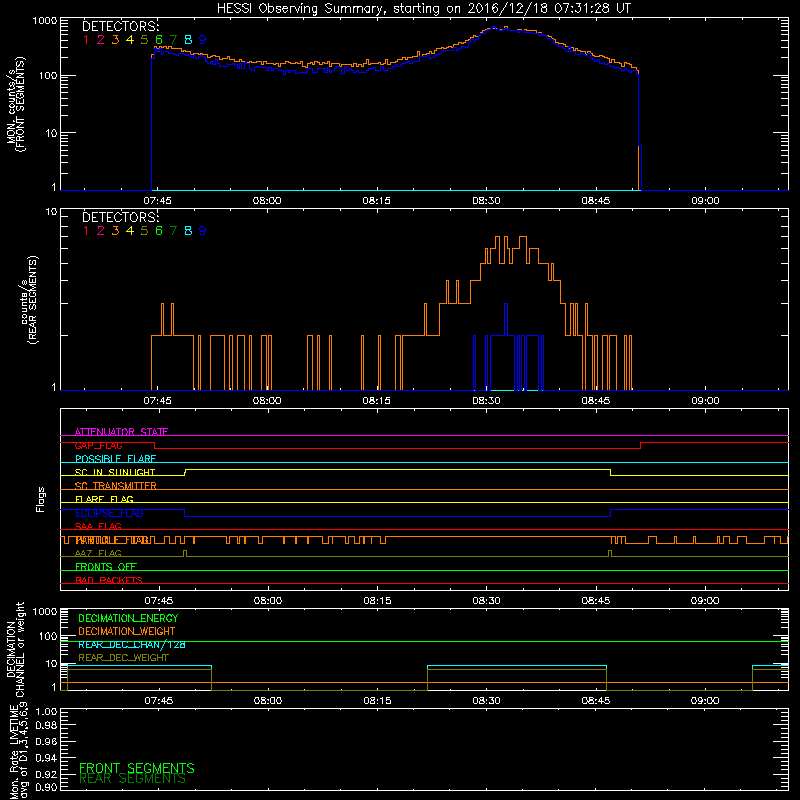Click 08:00 tick under rear segments plot
The height and width of the screenshot is (800, 800).
(x=267, y=401)
